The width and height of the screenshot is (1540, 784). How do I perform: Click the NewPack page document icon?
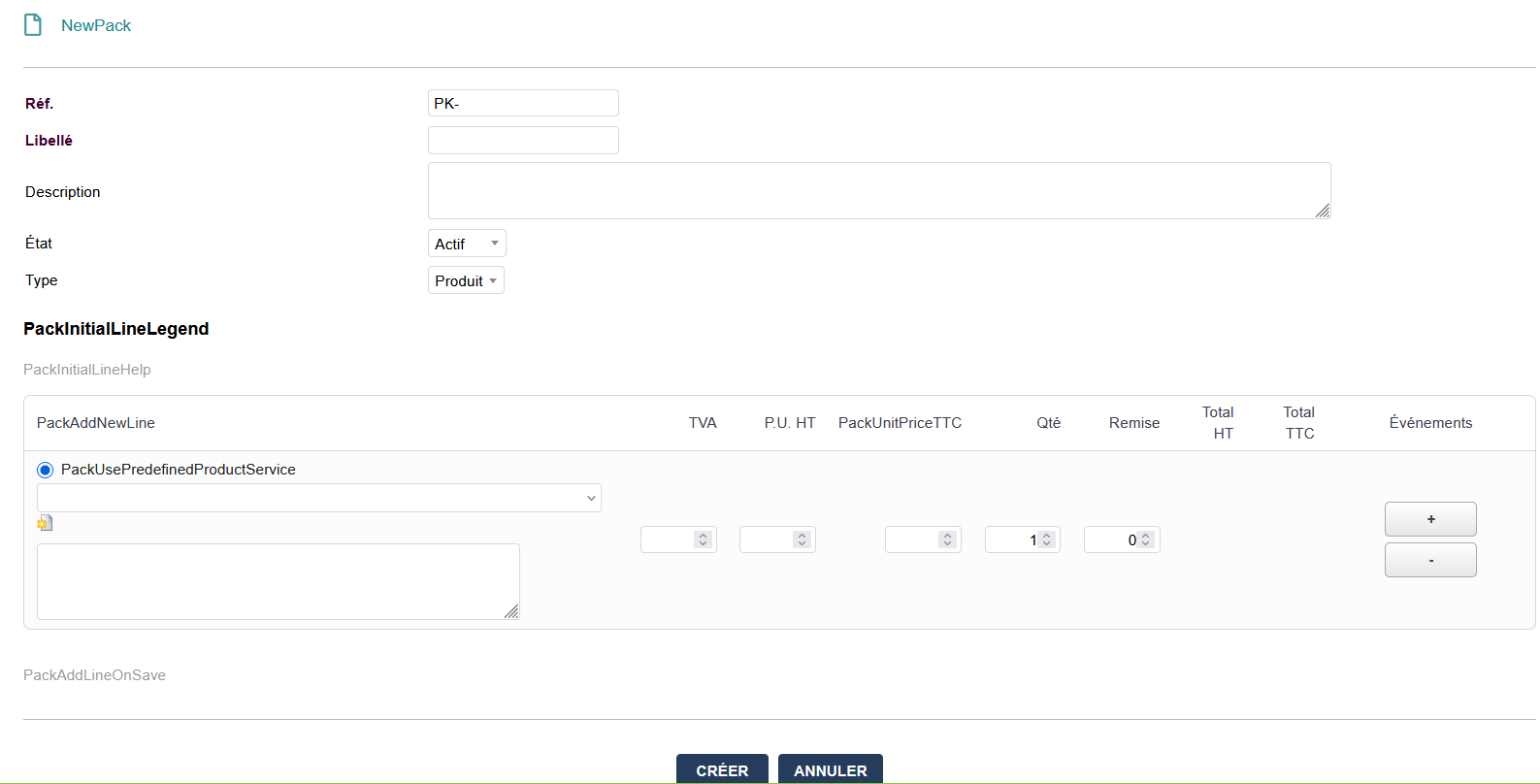pos(33,25)
